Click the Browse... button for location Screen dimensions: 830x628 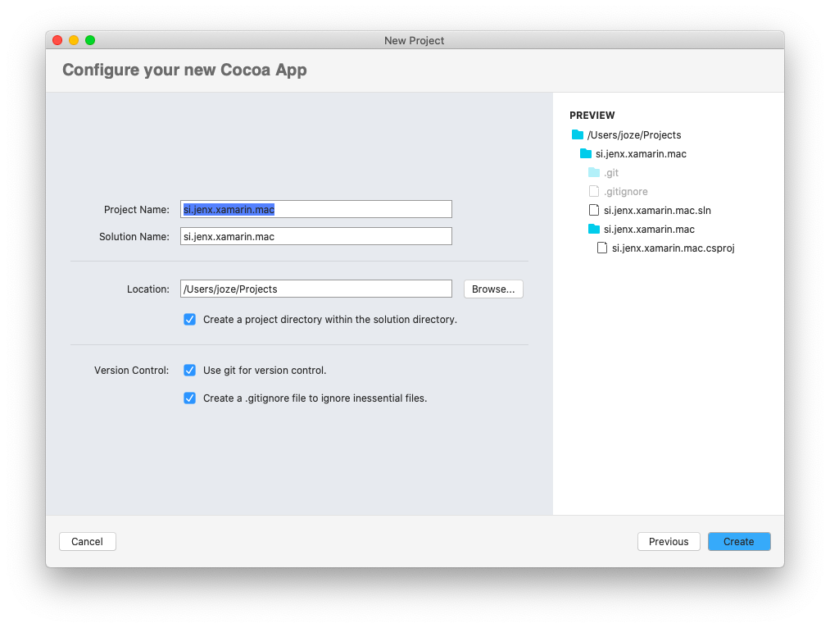click(493, 289)
